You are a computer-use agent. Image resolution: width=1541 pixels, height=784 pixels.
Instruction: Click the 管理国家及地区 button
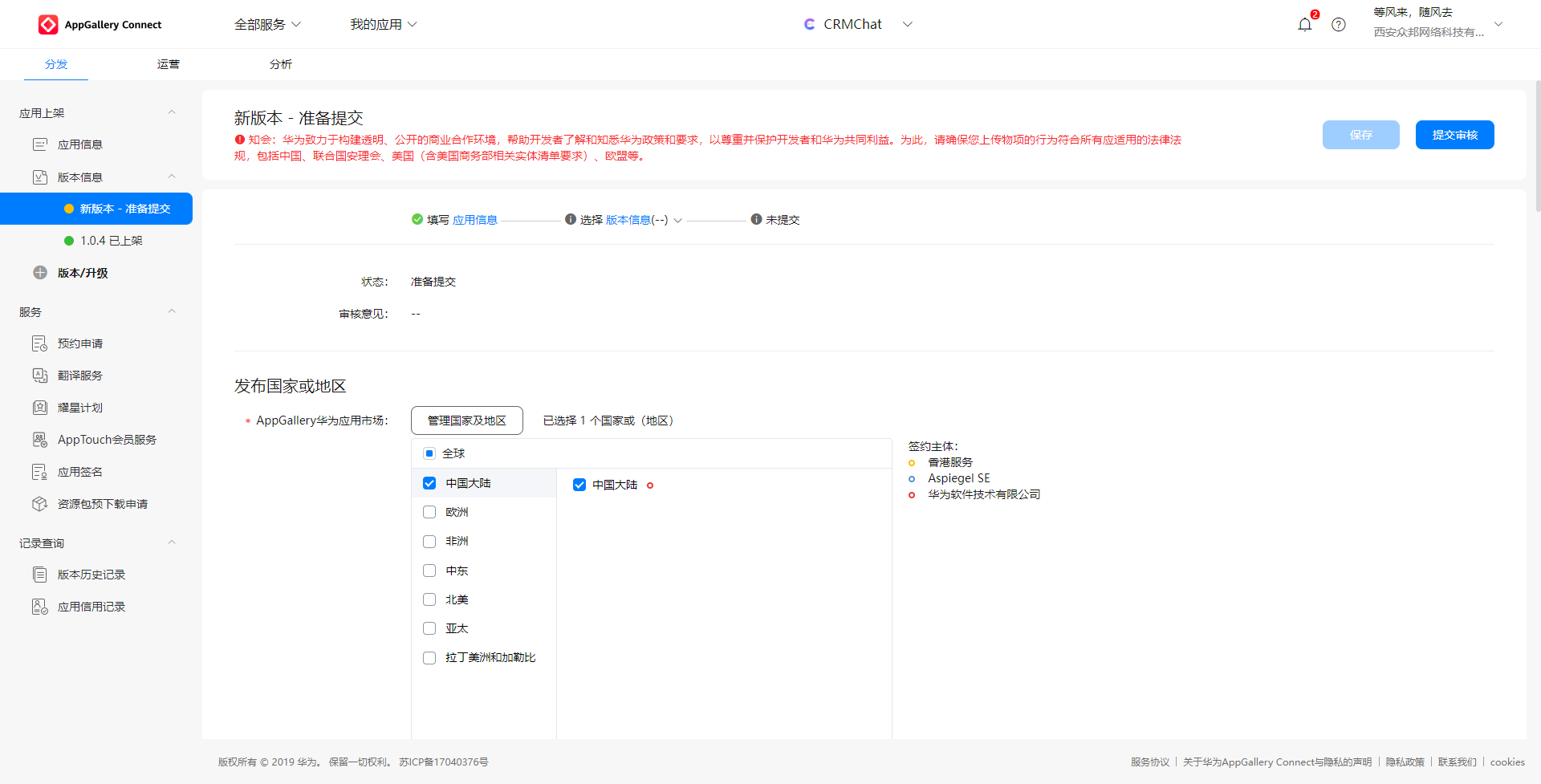[x=466, y=420]
